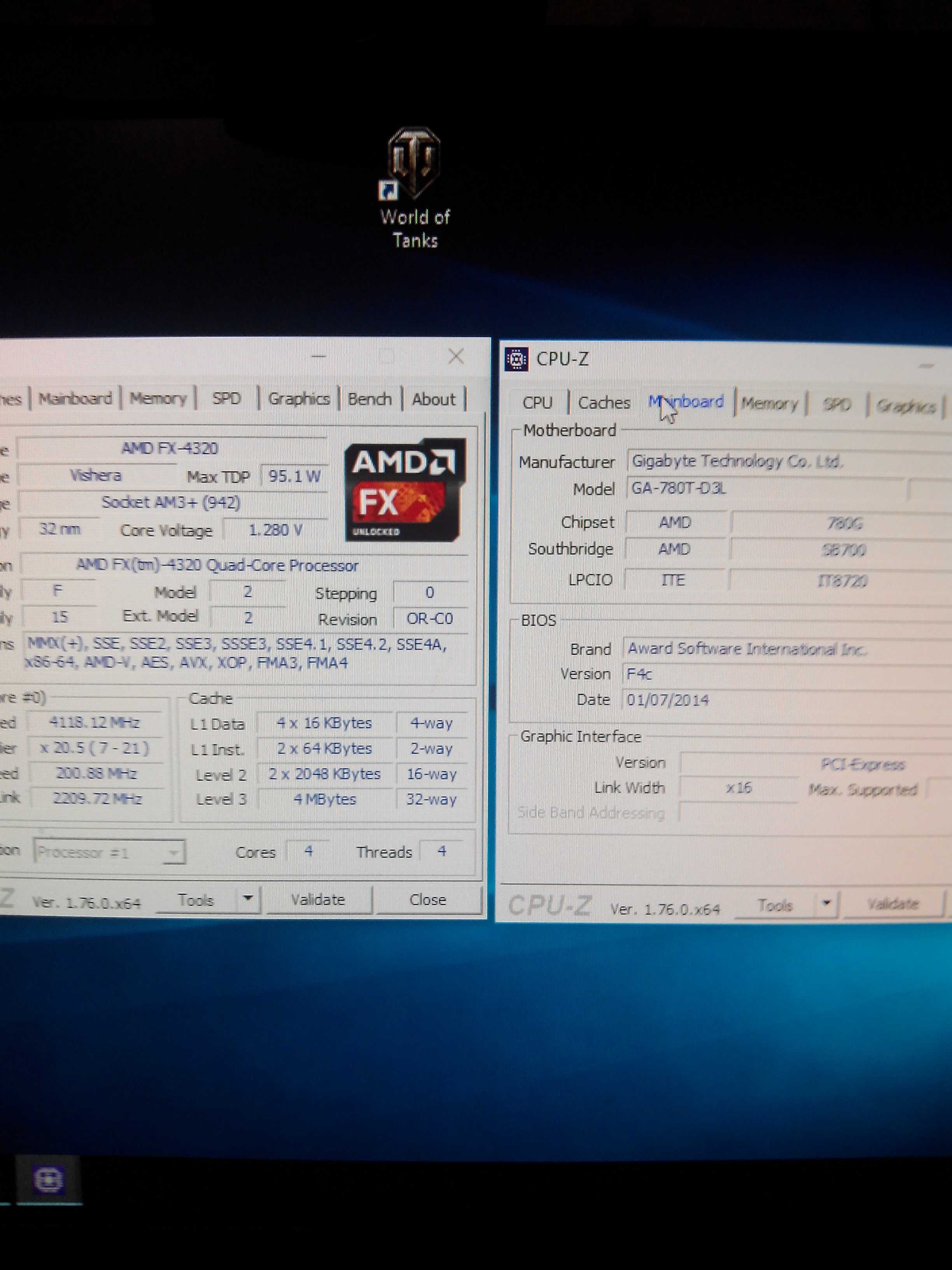952x1270 pixels.
Task: Switch to Memory tab in left CPU-Z window
Action: (158, 398)
